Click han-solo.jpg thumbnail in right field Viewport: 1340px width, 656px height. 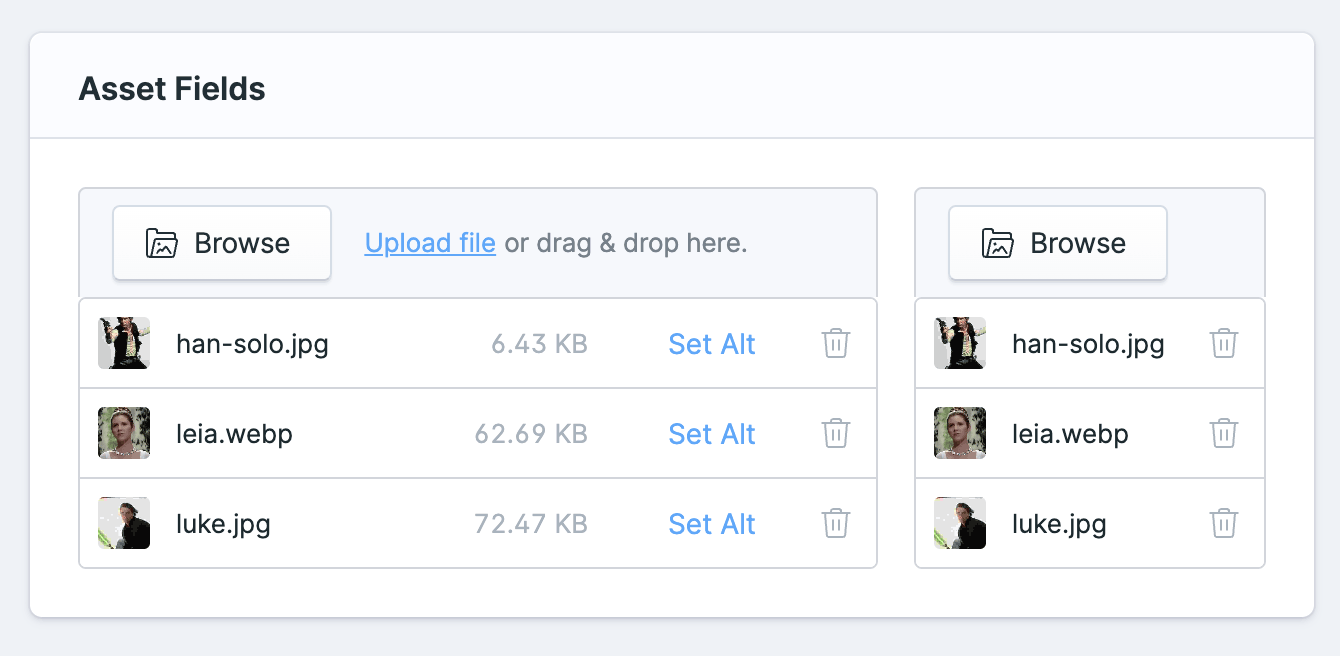960,343
